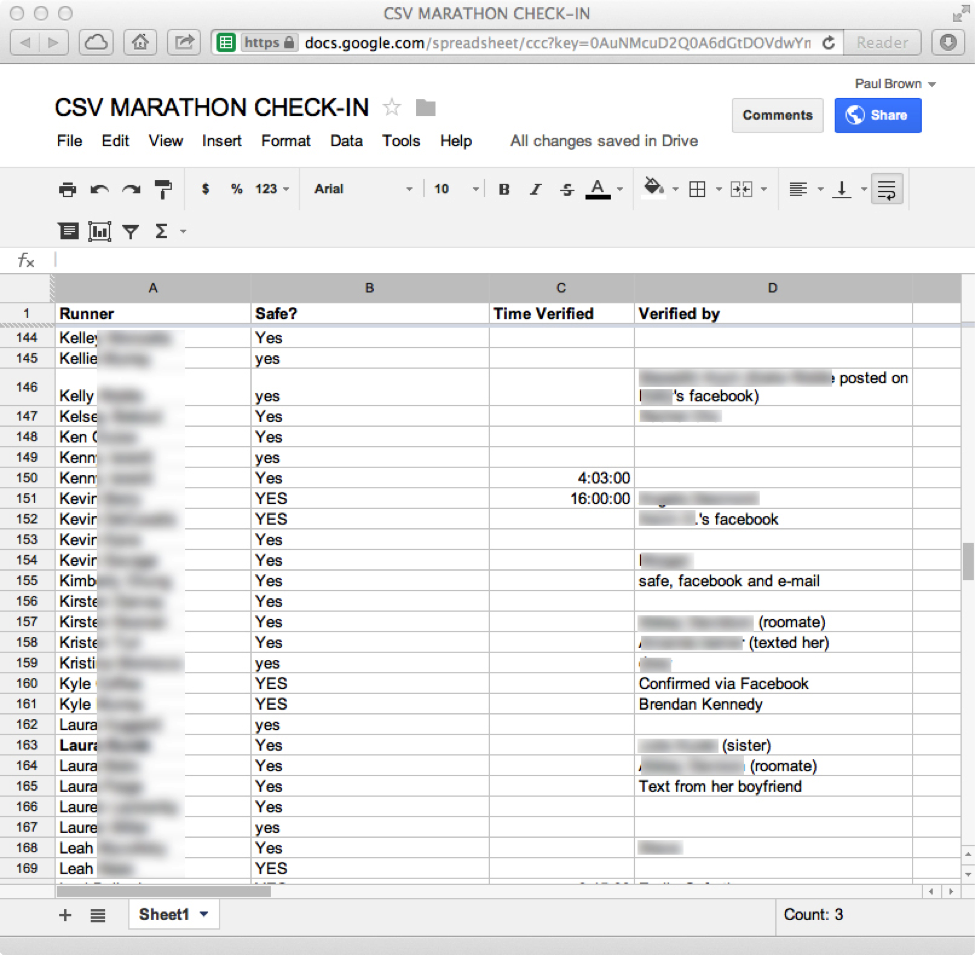The height and width of the screenshot is (955, 975).
Task: Toggle bold formatting
Action: click(504, 189)
